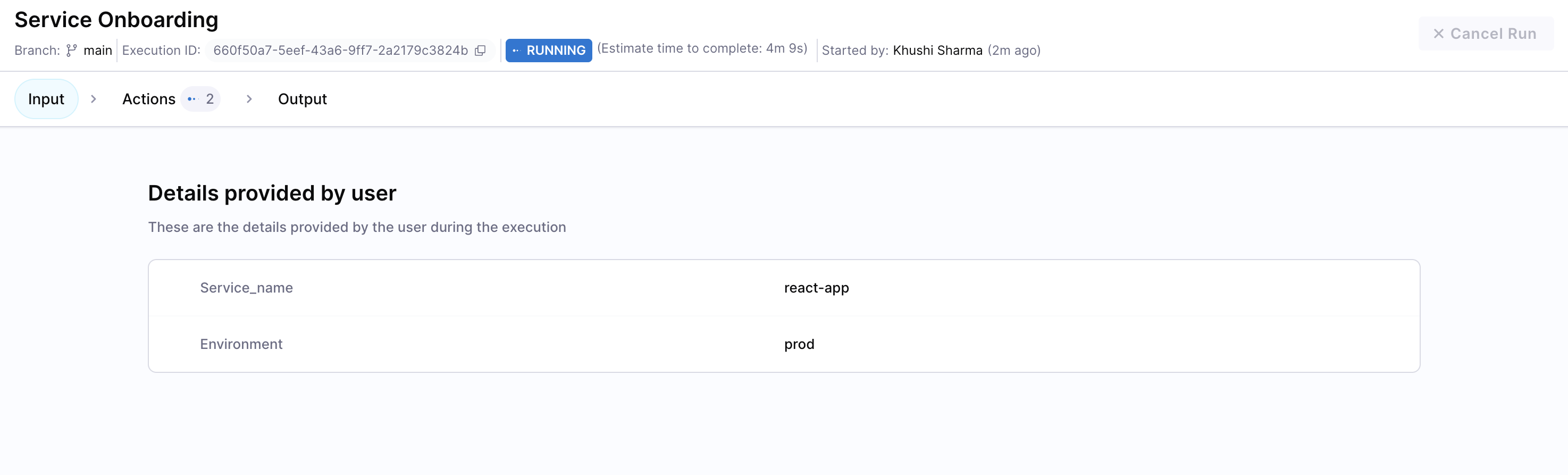
Task: Click the main branch name
Action: pos(98,51)
